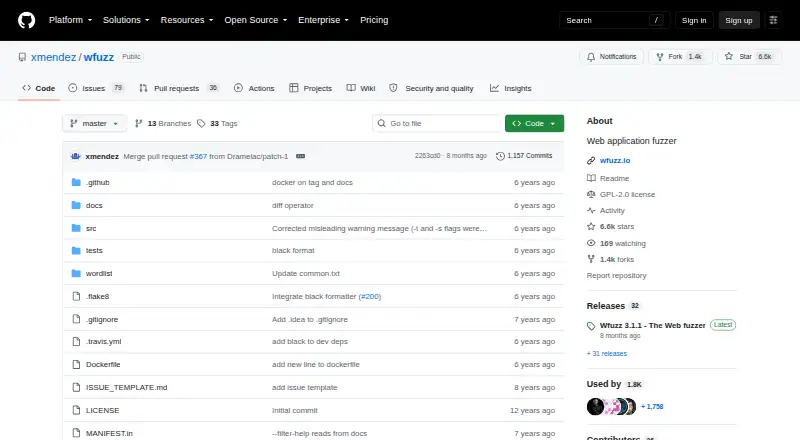This screenshot has height=440, width=800.
Task: Click the wordlist folder icon
Action: click(76, 274)
